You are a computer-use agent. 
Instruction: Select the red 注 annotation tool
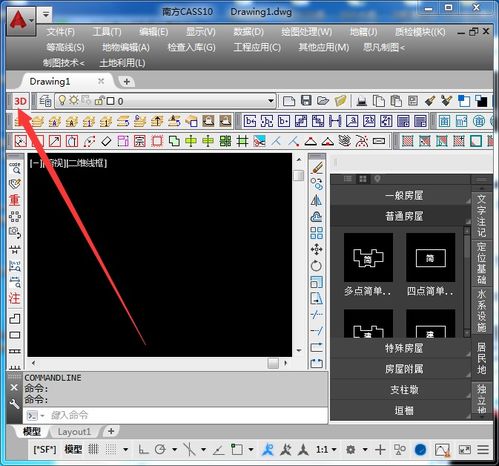point(15,298)
